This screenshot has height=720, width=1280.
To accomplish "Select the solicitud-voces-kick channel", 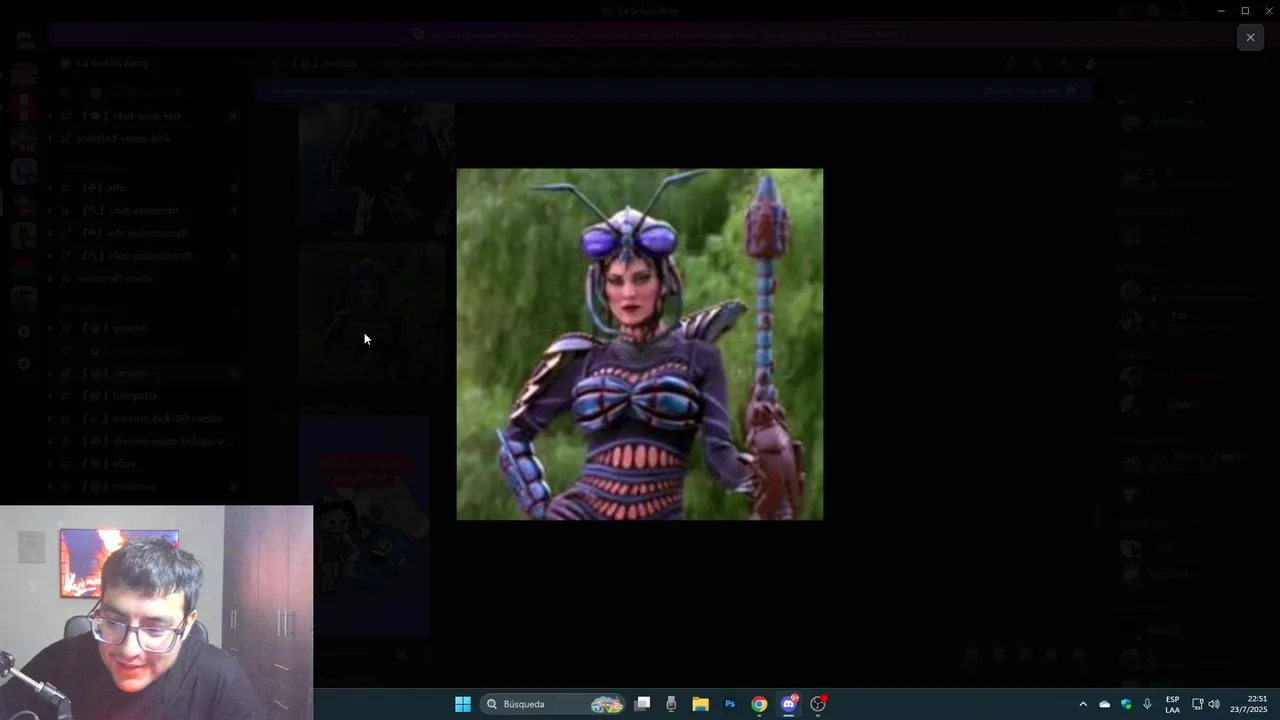I will click(x=148, y=139).
